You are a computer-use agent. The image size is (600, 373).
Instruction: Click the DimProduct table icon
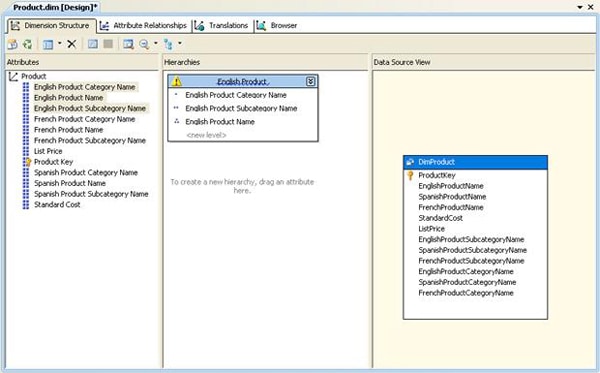tap(410, 162)
